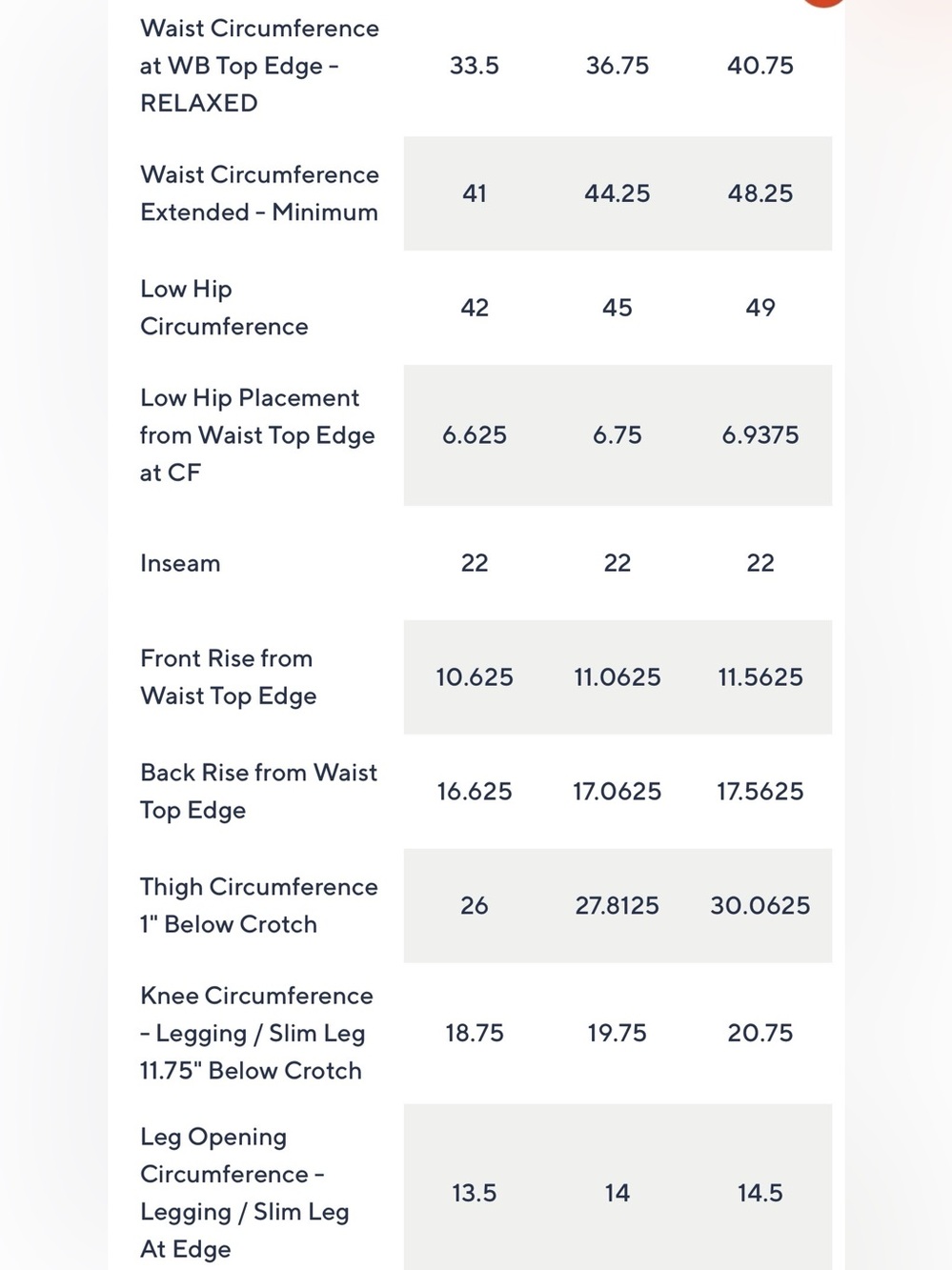Click the 33.5 relaxed waist value
The width and height of the screenshot is (952, 1270).
[x=475, y=66]
